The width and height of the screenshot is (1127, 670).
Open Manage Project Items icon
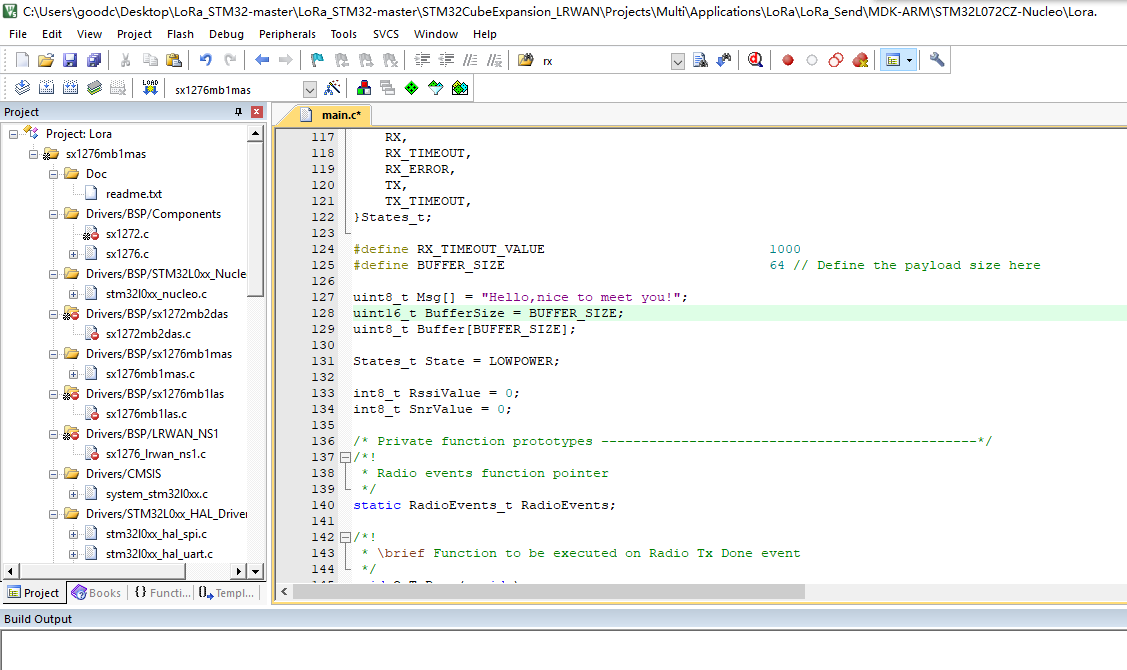[364, 88]
